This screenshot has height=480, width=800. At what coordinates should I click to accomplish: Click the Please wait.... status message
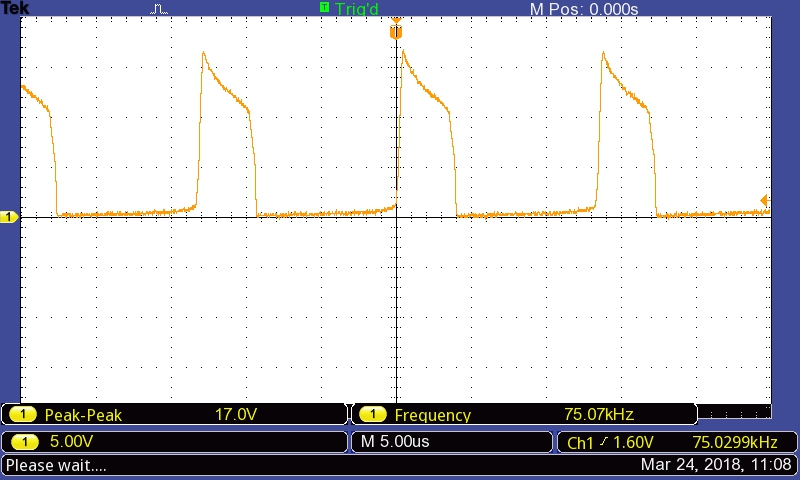click(56, 465)
